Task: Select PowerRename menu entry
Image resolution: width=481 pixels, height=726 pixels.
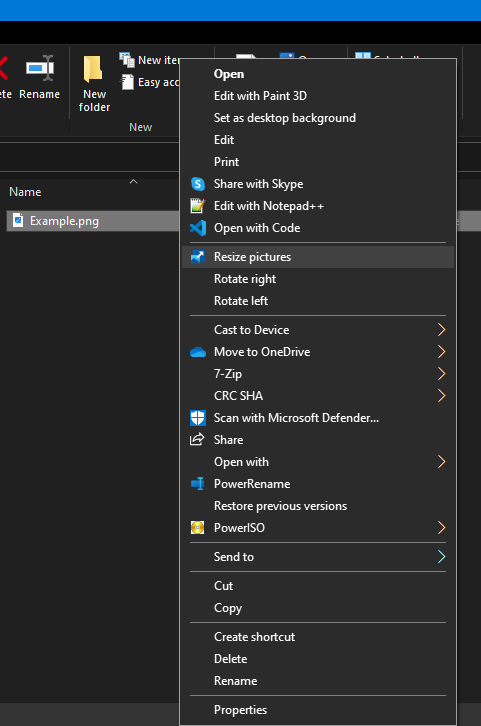Action: pos(318,484)
